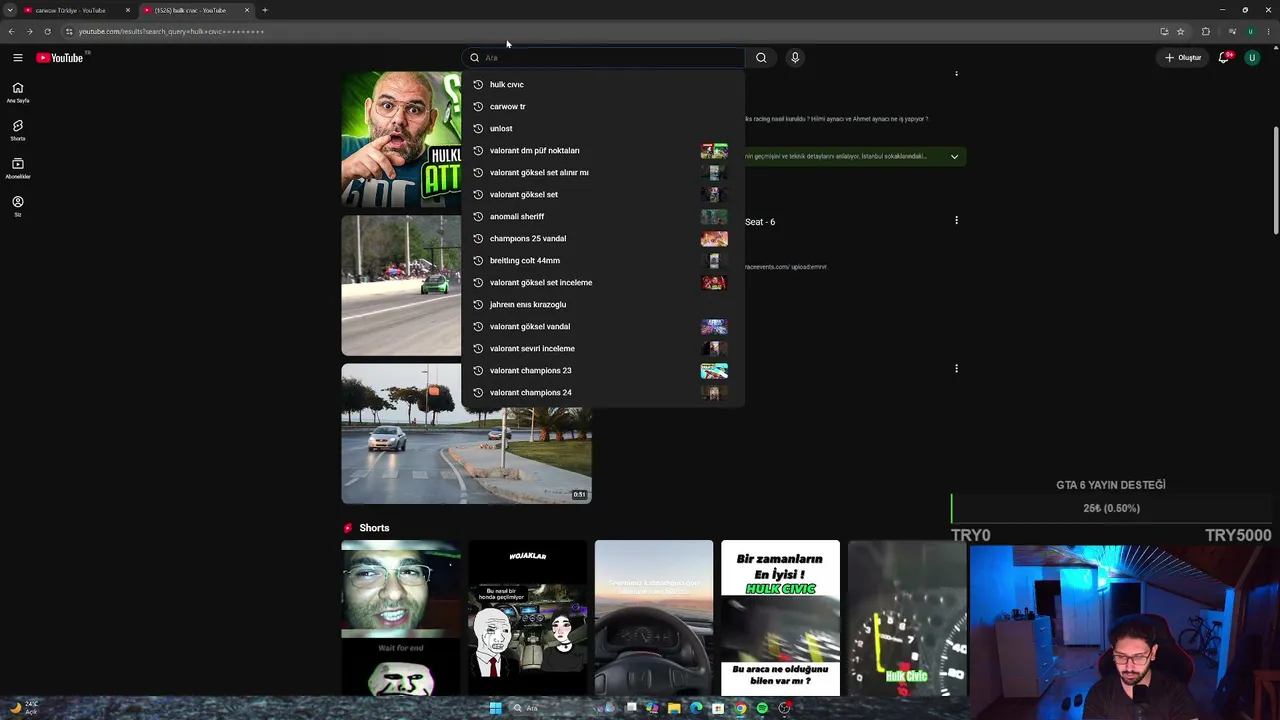Open options menu for the third video result

956,368
